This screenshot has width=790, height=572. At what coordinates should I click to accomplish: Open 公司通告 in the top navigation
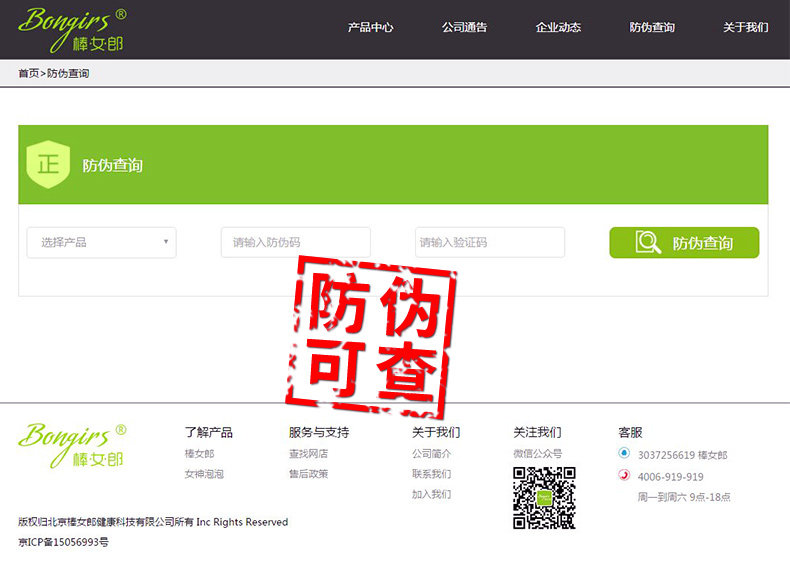pyautogui.click(x=465, y=27)
